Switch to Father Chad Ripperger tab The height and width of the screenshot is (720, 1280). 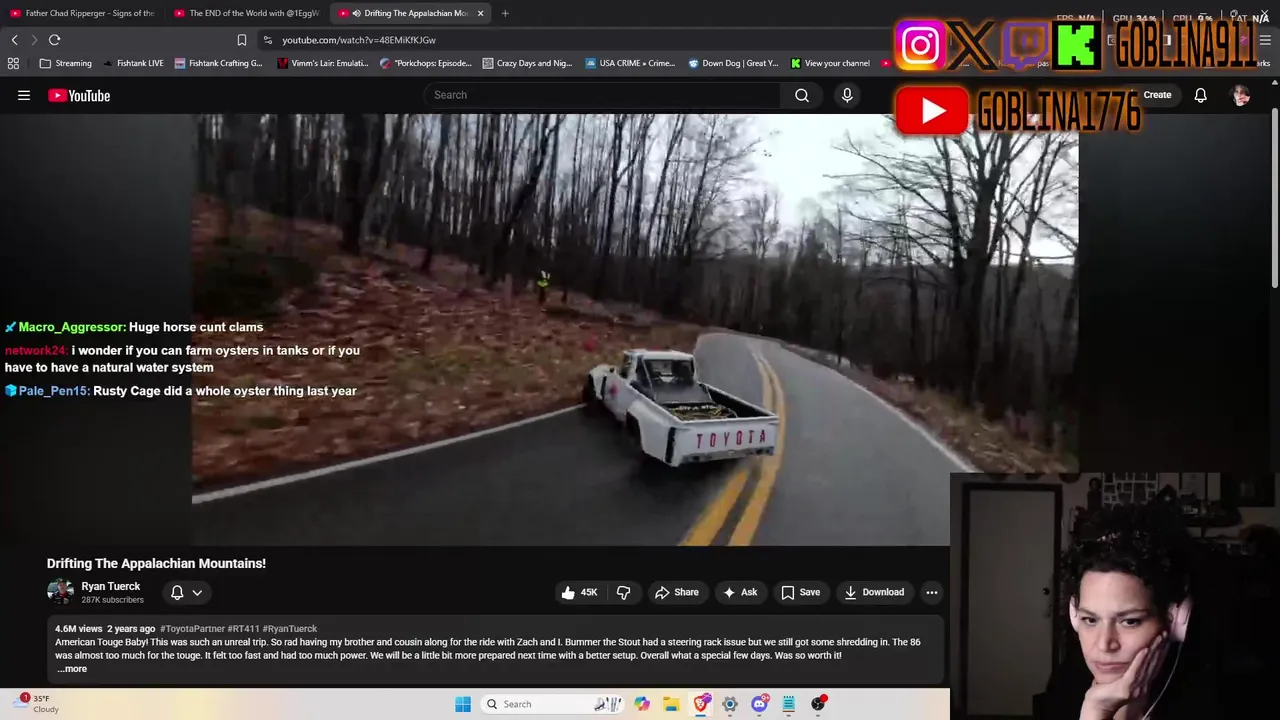tap(82, 13)
